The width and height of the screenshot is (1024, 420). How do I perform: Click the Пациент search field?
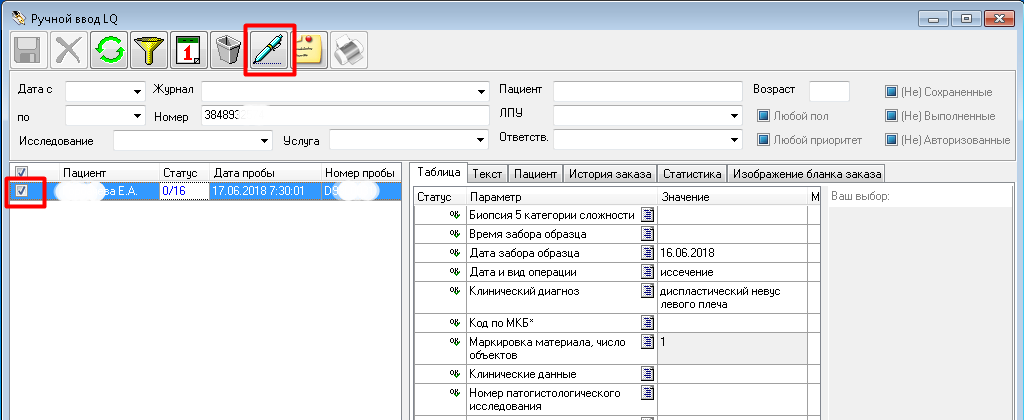click(x=648, y=91)
